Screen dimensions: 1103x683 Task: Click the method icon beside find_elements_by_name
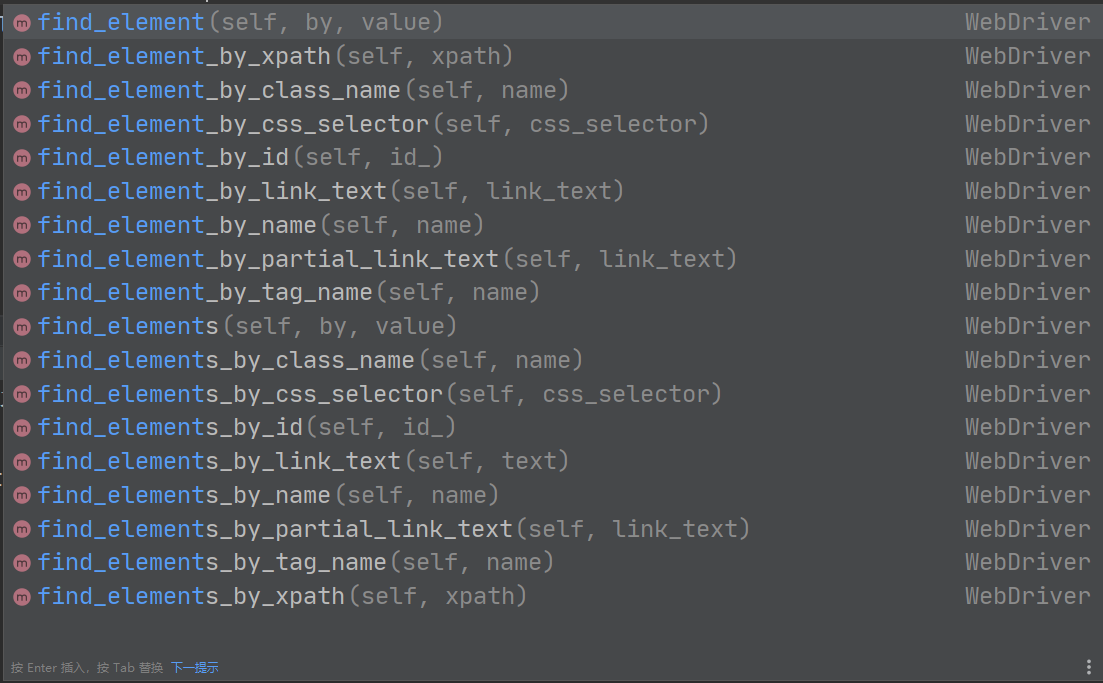click(x=22, y=496)
